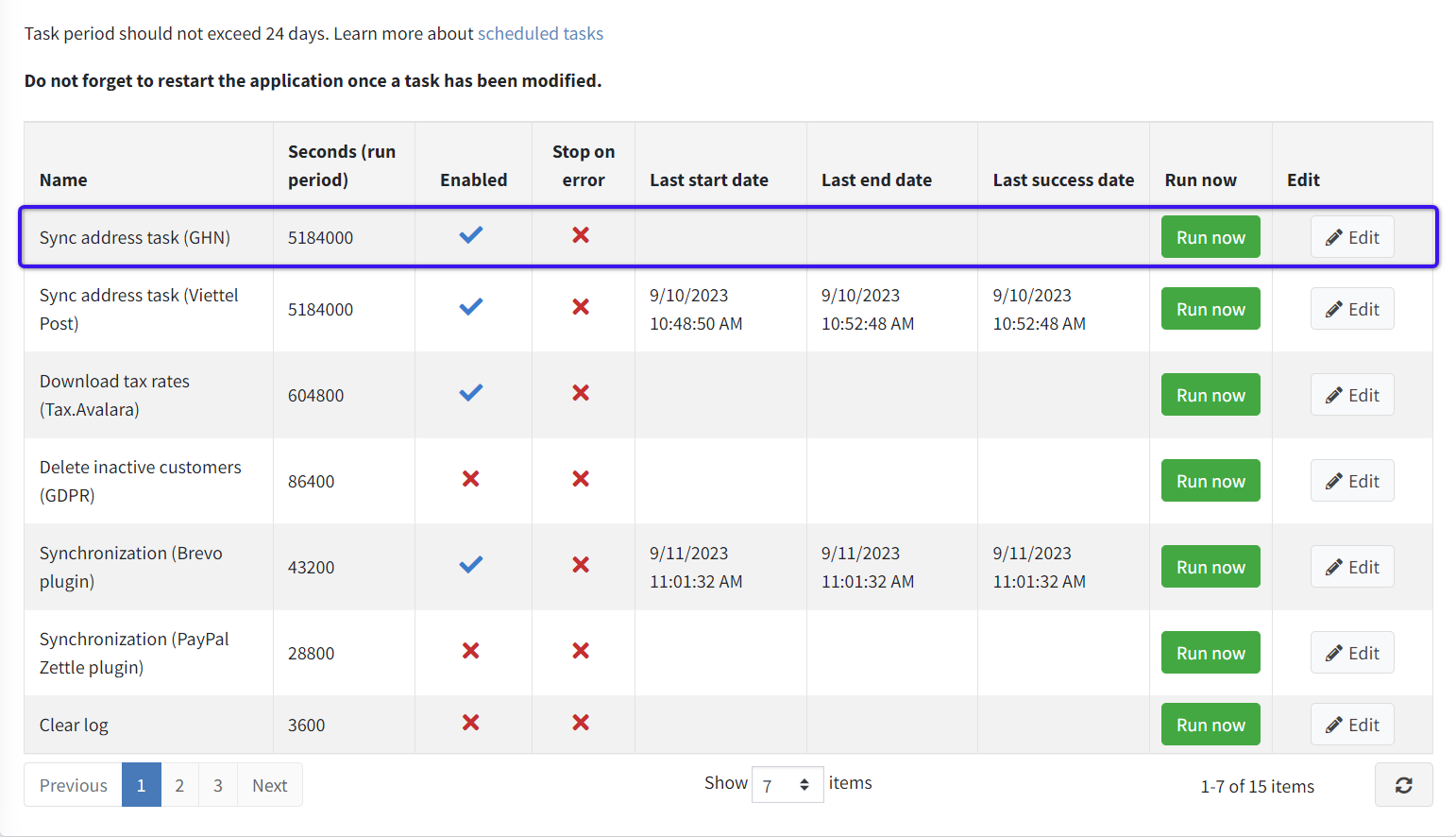
Task: Edit Synchronization (PayPal Zettle plugin) task
Action: click(1352, 653)
